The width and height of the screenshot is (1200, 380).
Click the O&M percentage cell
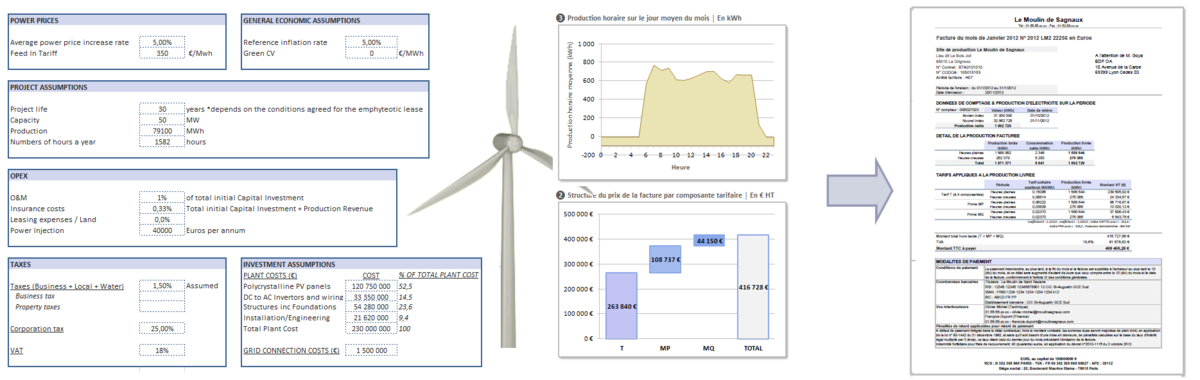162,197
